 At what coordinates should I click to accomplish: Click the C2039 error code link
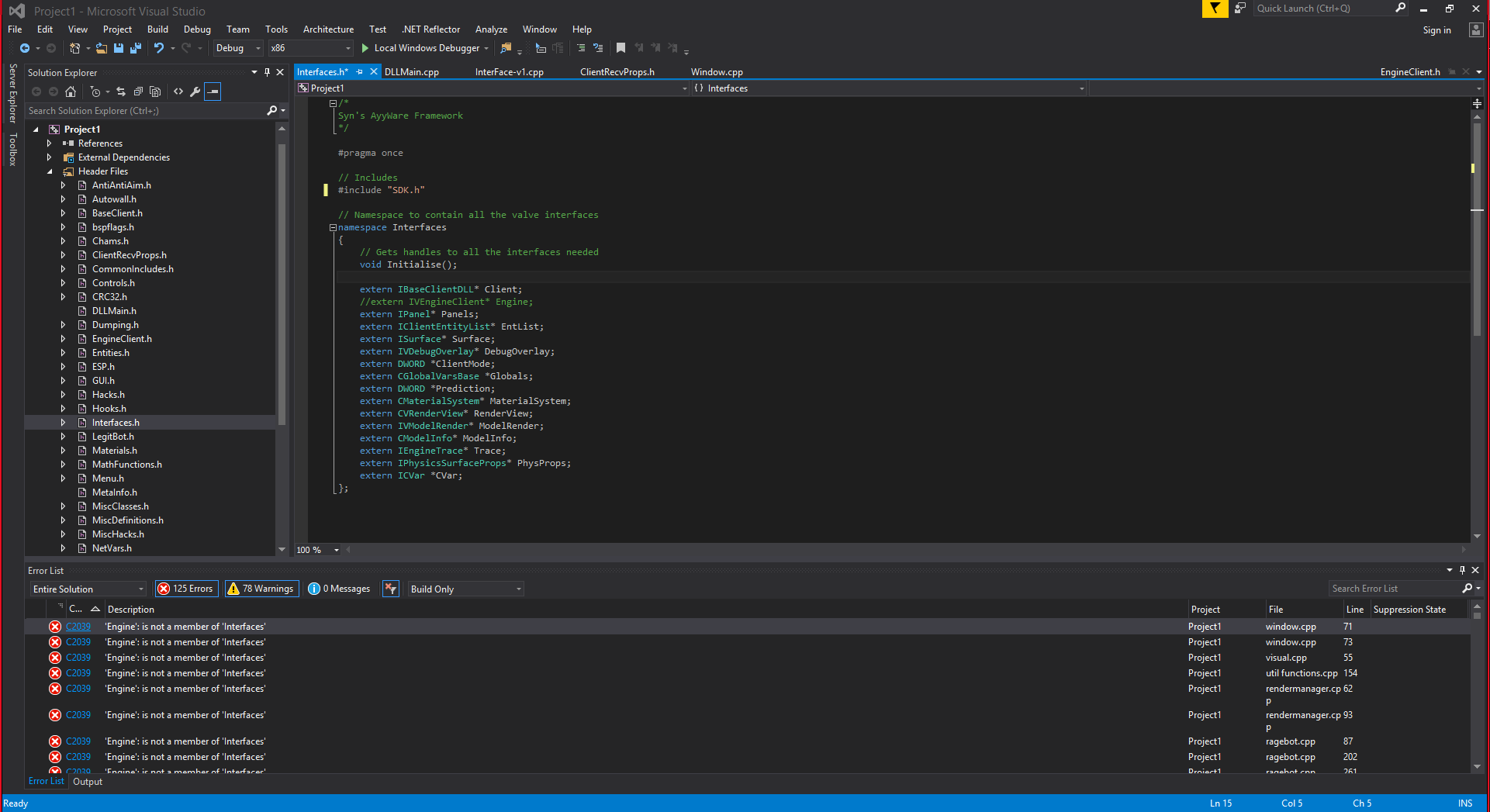pos(78,627)
